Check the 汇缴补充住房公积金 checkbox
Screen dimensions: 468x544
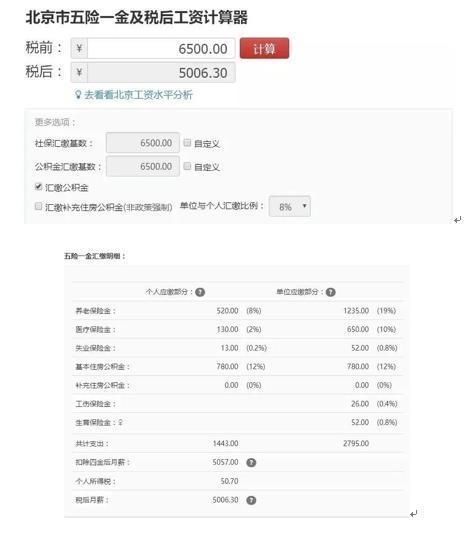point(39,206)
